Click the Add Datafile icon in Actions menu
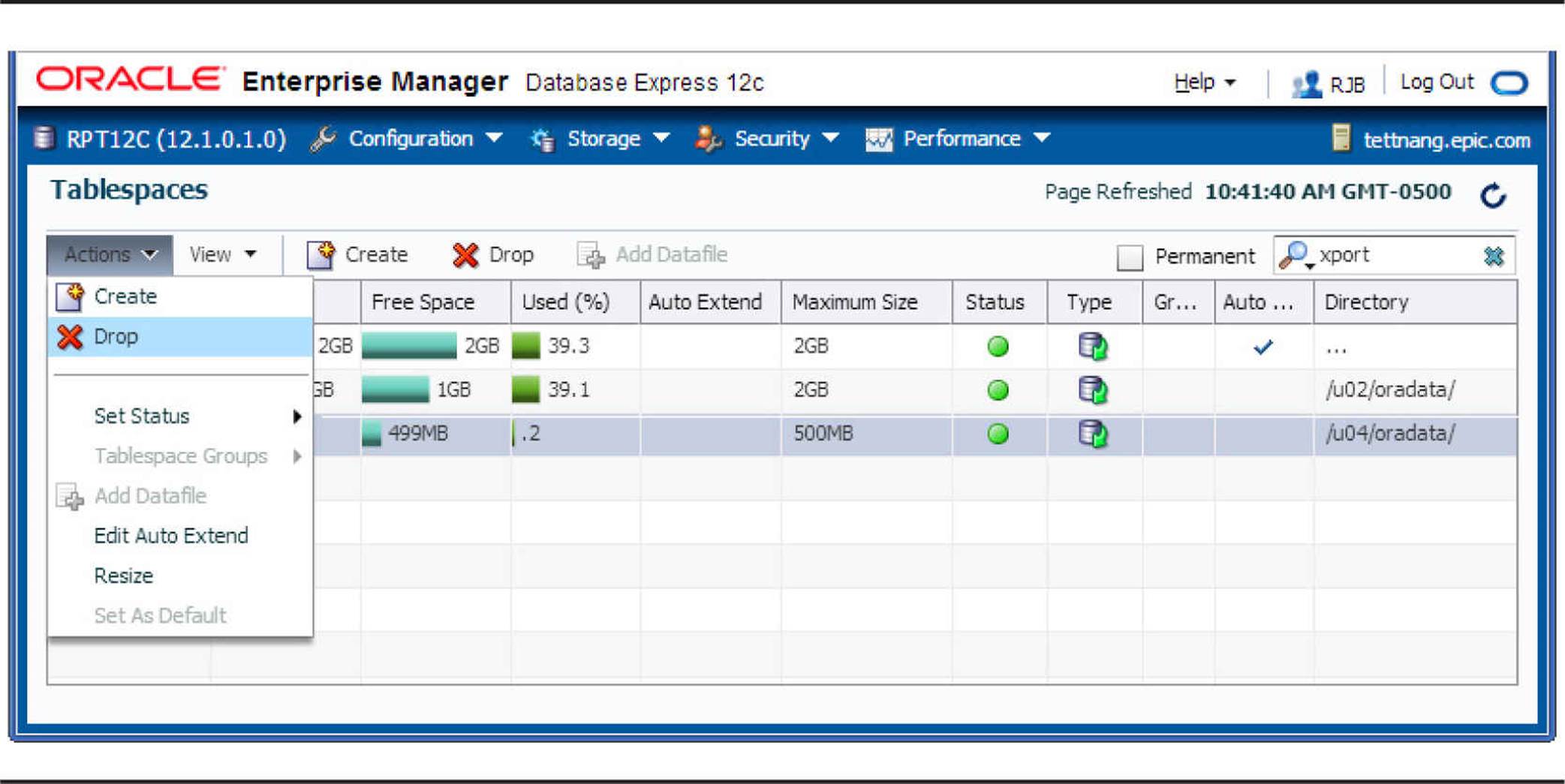Viewport: 1565px width, 784px height. click(70, 496)
